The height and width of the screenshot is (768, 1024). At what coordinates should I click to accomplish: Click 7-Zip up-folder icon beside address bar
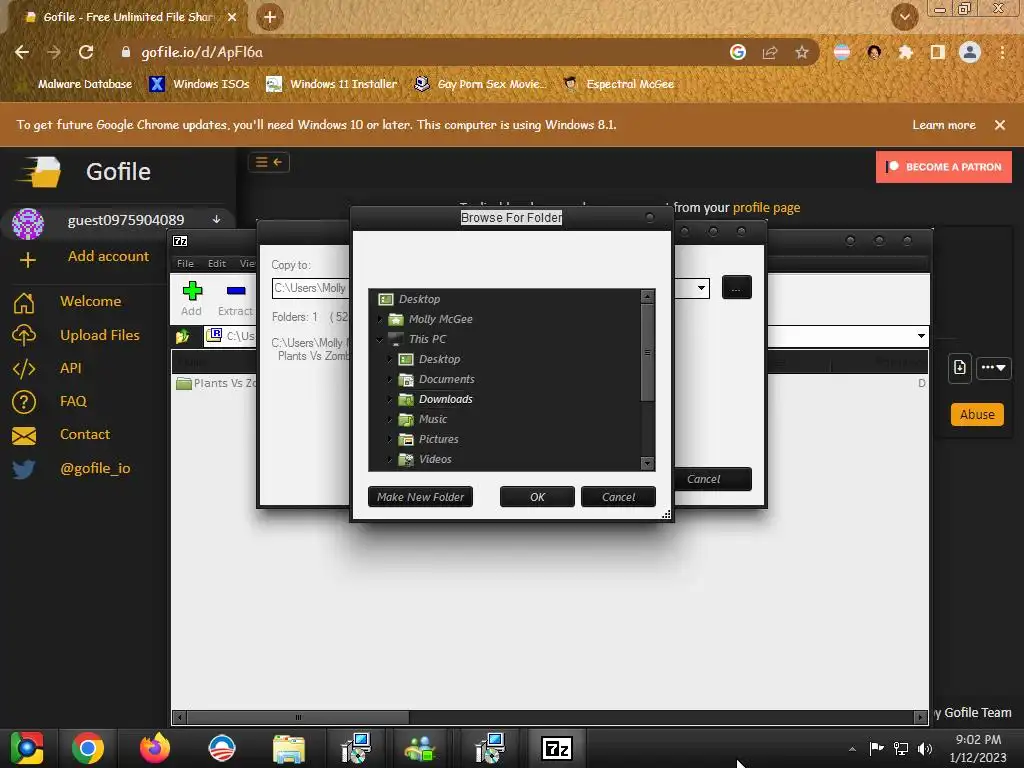182,336
